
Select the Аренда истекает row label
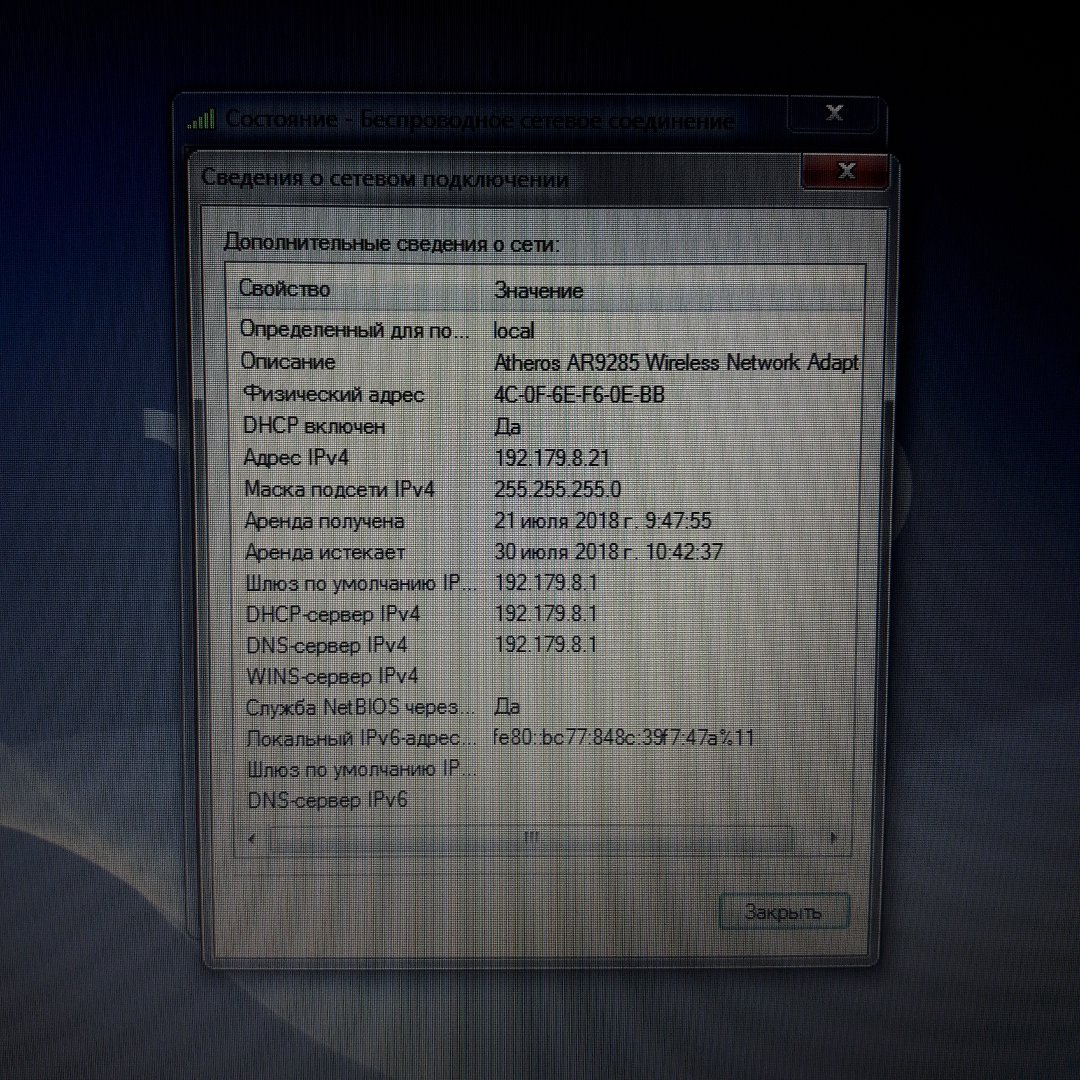(x=325, y=552)
